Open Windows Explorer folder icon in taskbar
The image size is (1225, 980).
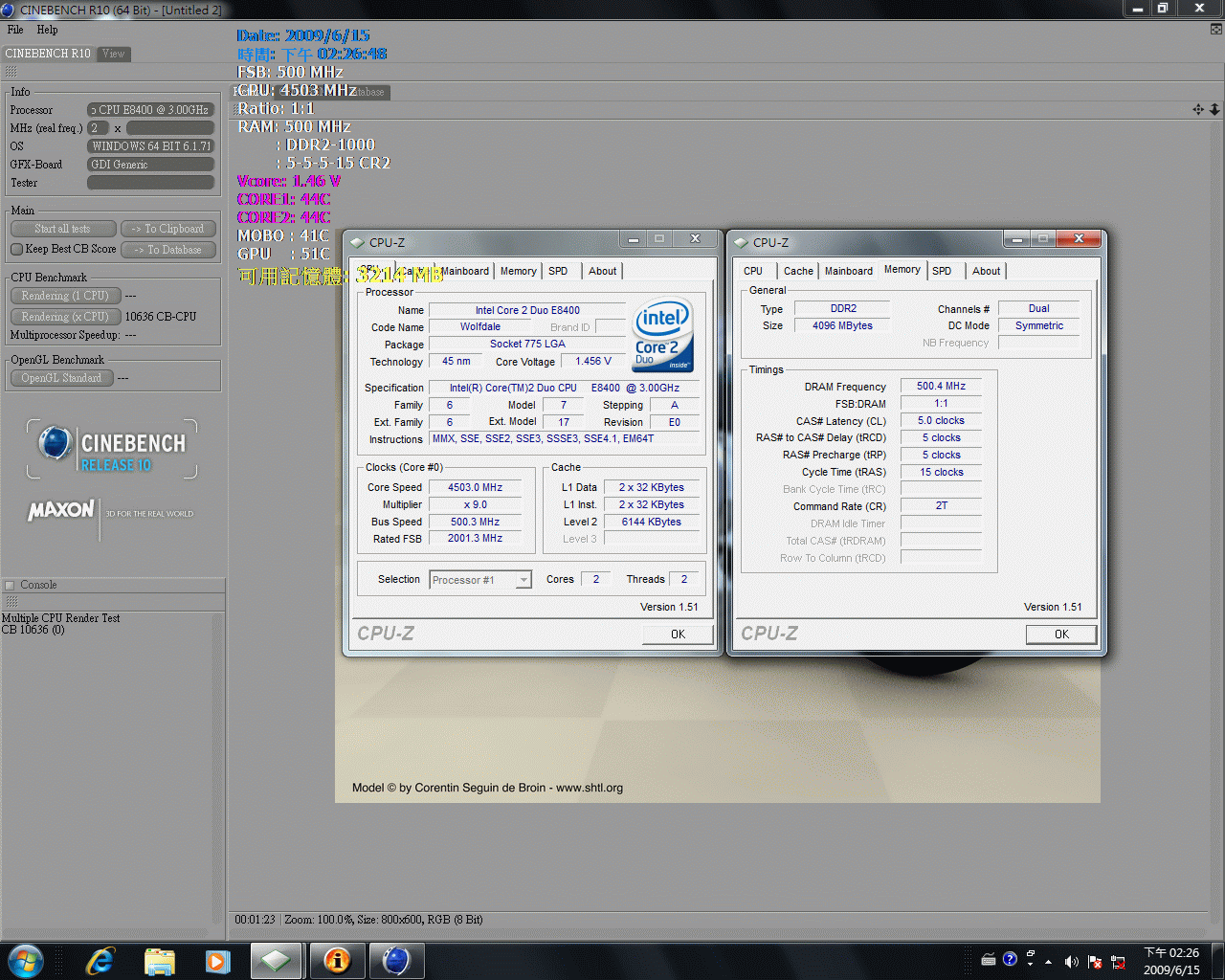(x=159, y=960)
